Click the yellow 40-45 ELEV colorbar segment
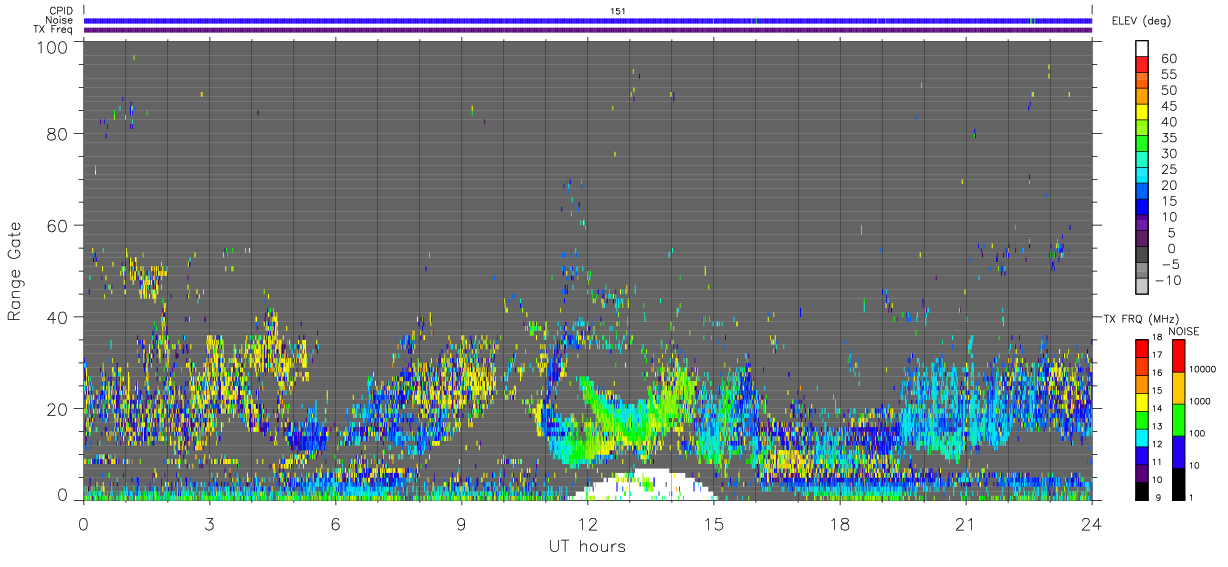This screenshot has height=567, width=1228. click(x=1142, y=113)
